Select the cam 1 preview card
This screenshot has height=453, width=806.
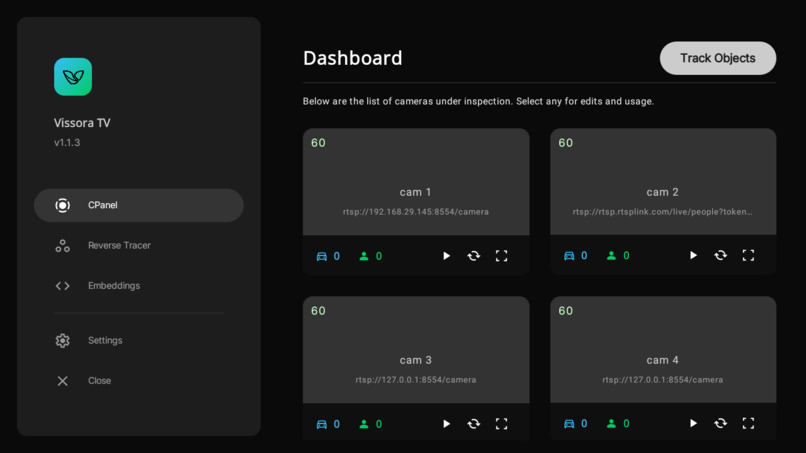coord(416,182)
